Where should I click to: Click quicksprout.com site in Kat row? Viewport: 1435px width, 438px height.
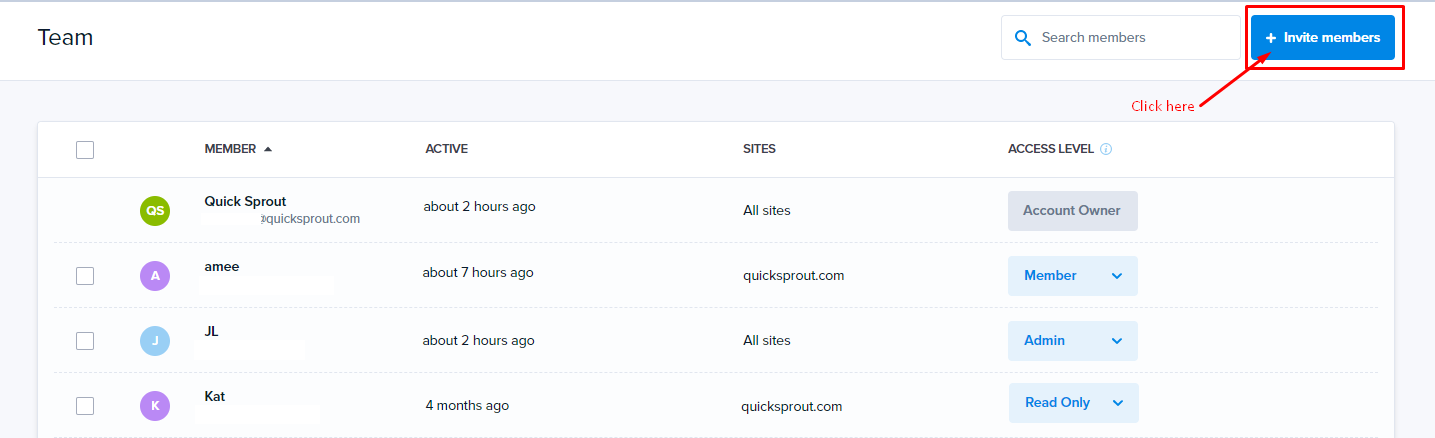(792, 406)
